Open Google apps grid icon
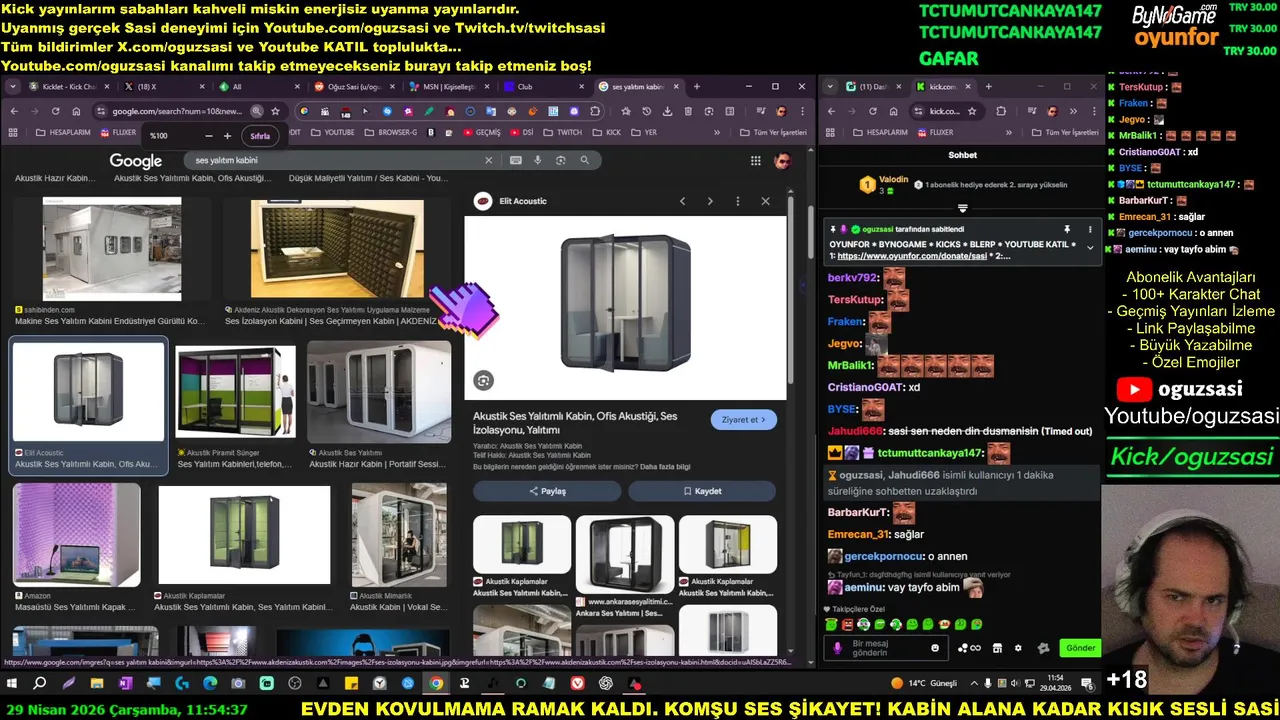The width and height of the screenshot is (1280, 720). [x=756, y=160]
